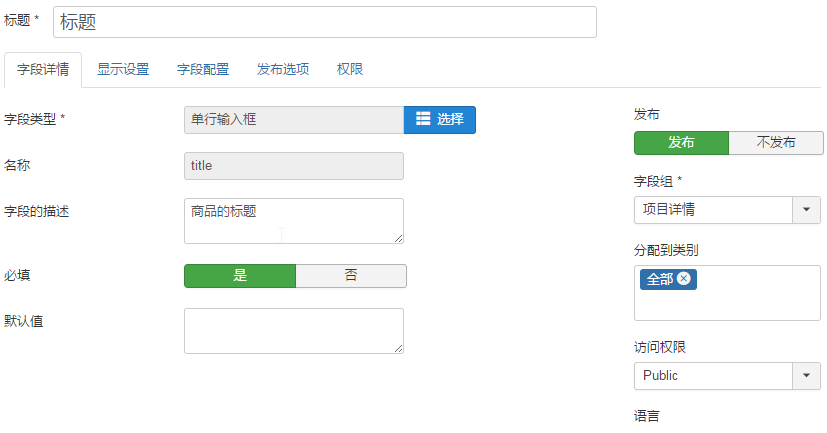Viewport: 827px width, 433px height.
Task: Select the 字段详情 tab
Action: pyautogui.click(x=43, y=70)
